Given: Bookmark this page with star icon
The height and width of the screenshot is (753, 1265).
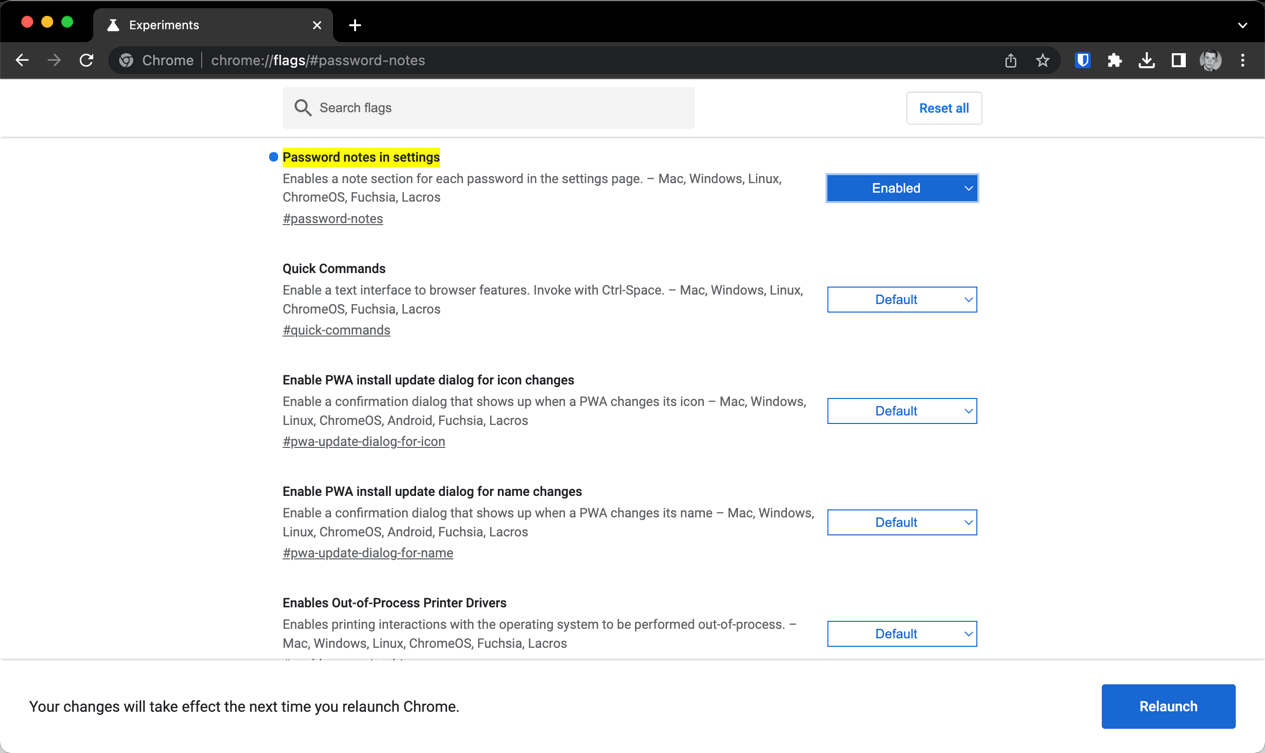Looking at the screenshot, I should [x=1043, y=61].
